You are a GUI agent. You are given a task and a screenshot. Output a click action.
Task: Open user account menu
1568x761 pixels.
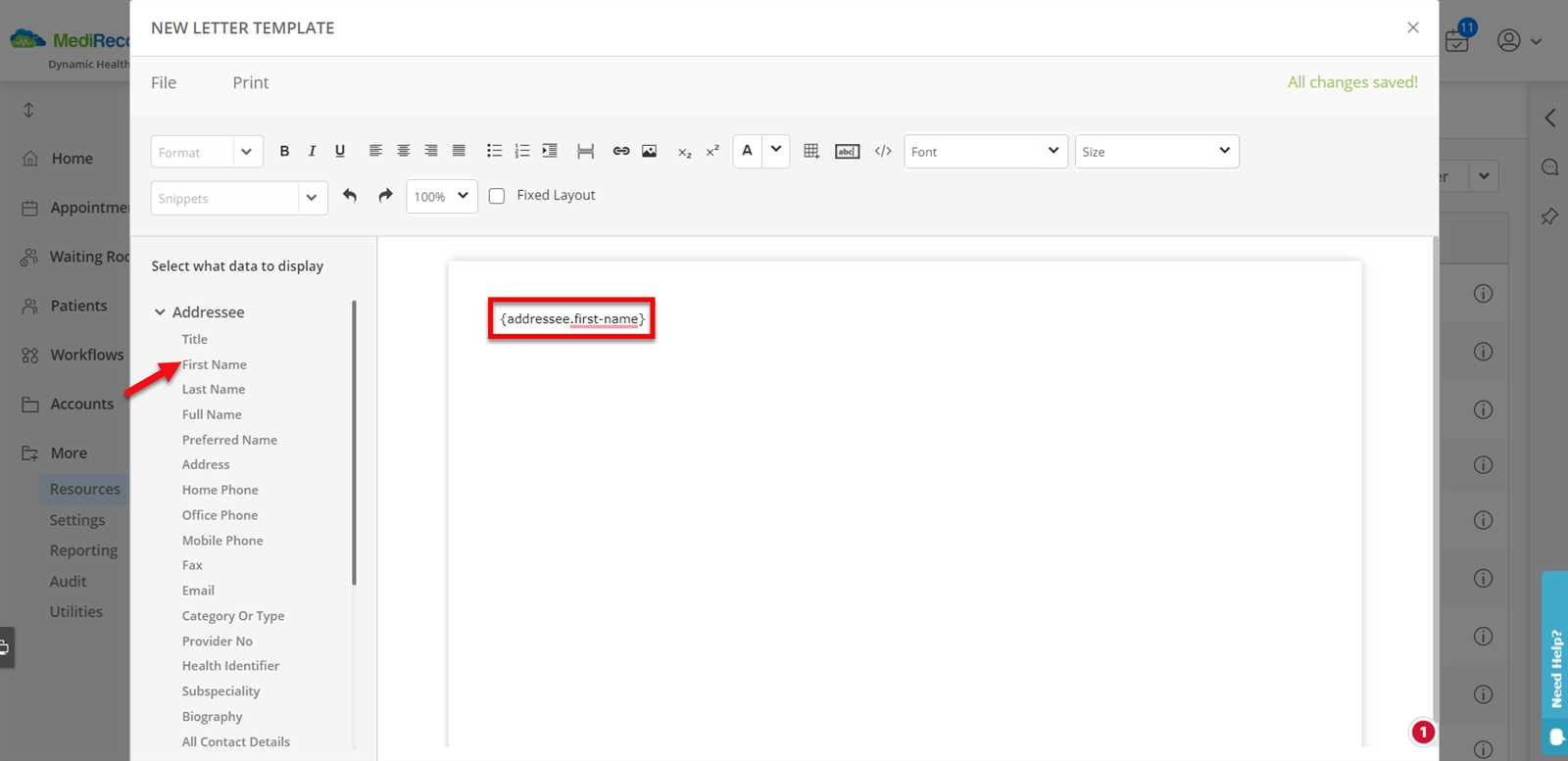click(1519, 40)
